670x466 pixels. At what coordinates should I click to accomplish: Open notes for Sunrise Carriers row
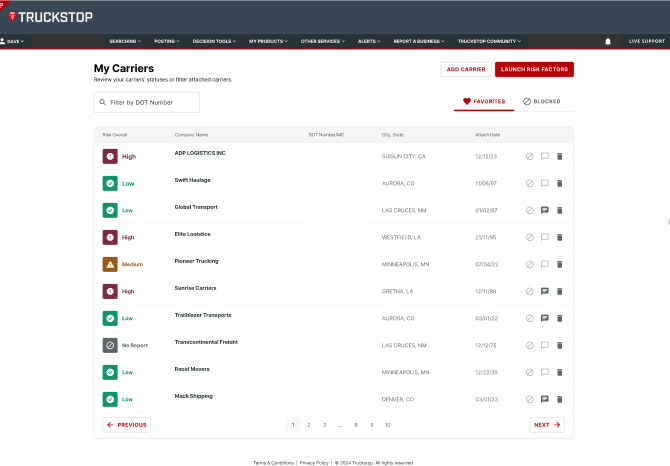click(545, 291)
